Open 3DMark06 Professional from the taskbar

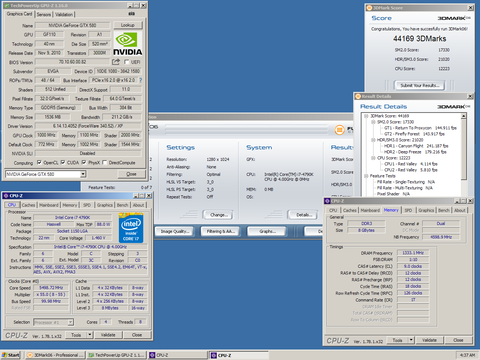(55, 355)
